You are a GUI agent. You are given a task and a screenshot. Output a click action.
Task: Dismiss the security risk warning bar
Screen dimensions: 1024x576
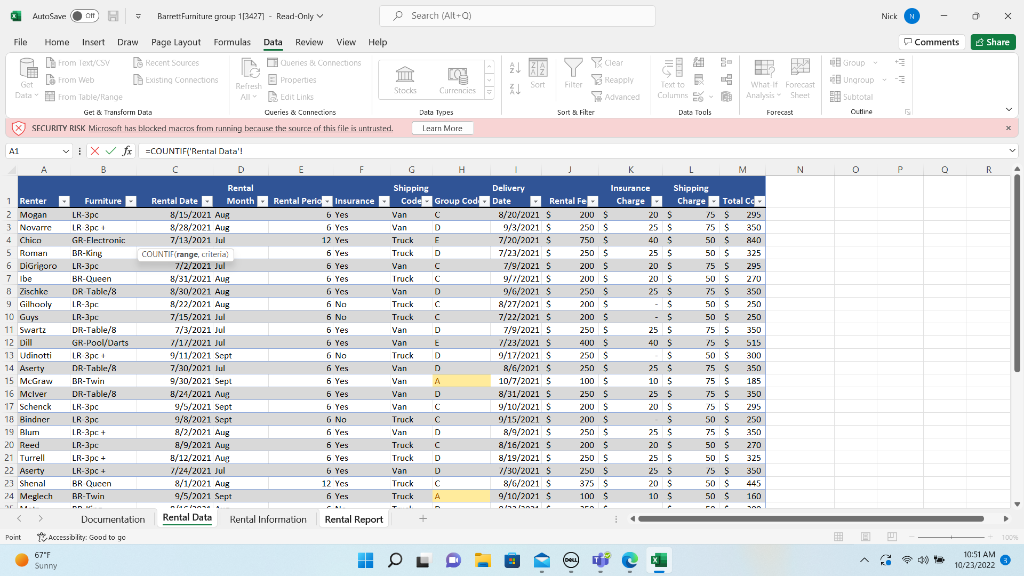click(1008, 128)
